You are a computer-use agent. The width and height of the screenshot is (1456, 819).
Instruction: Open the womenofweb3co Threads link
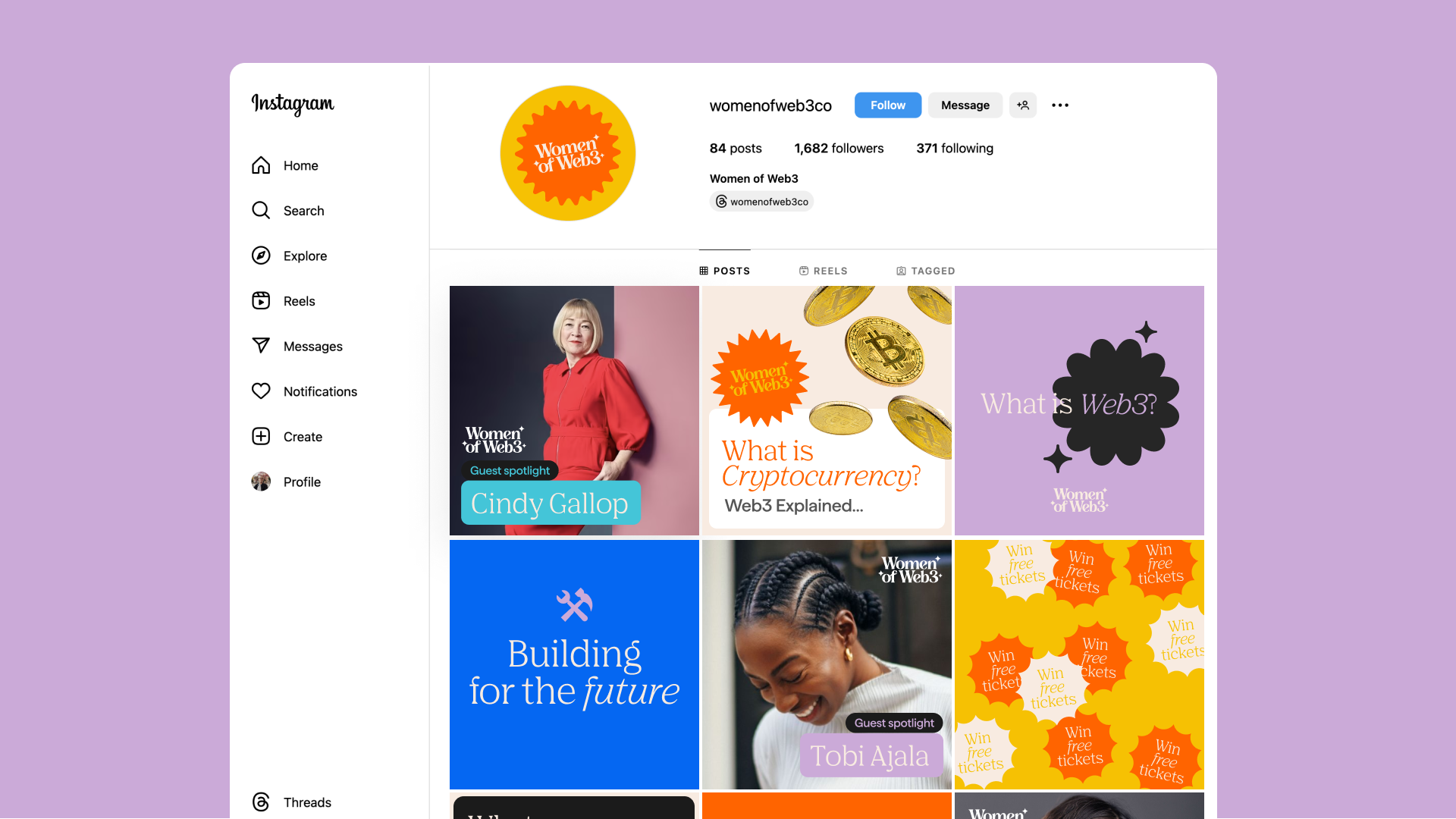761,202
